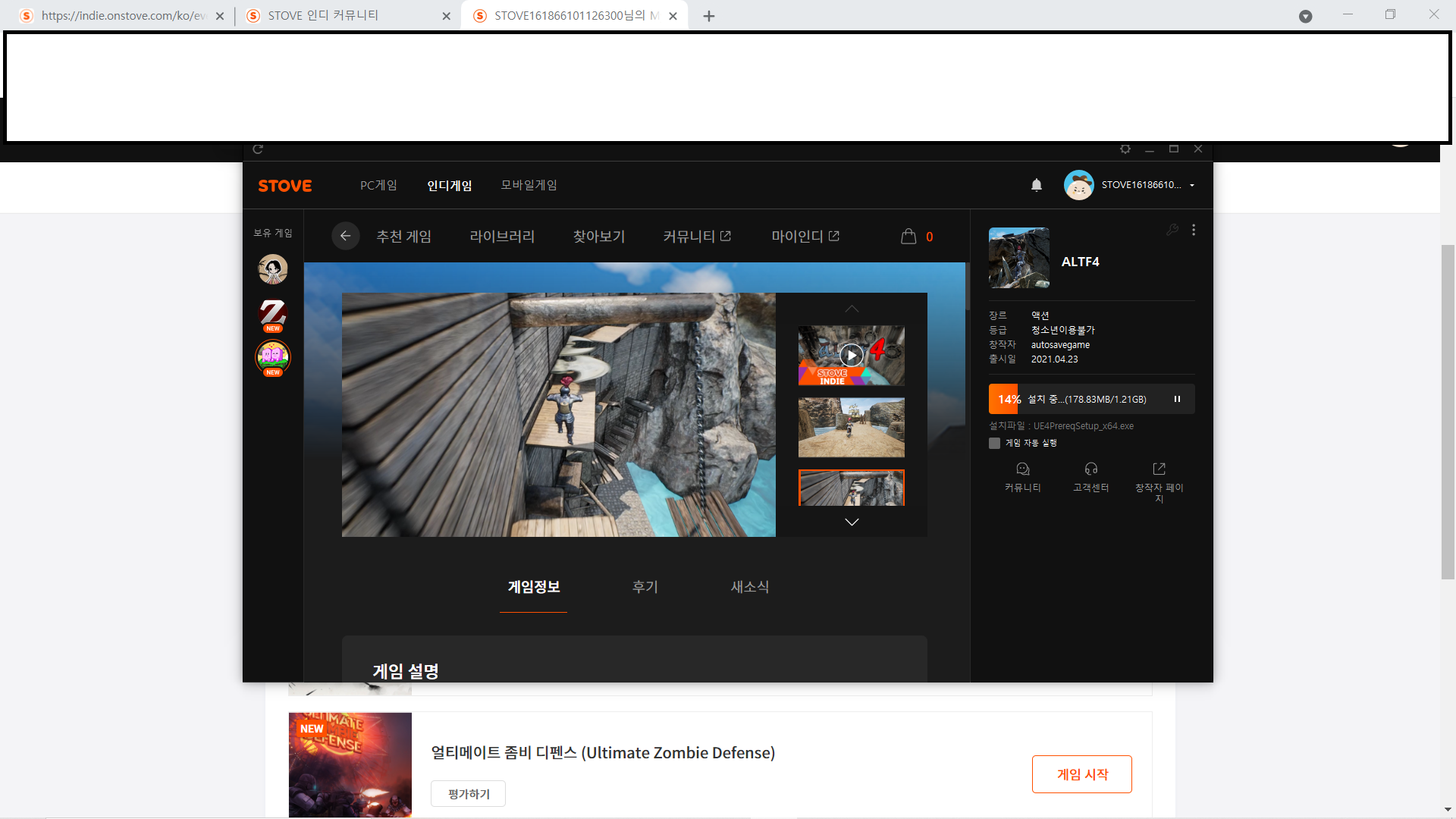Click the notification bell icon
Viewport: 1456px width, 819px height.
(x=1037, y=185)
